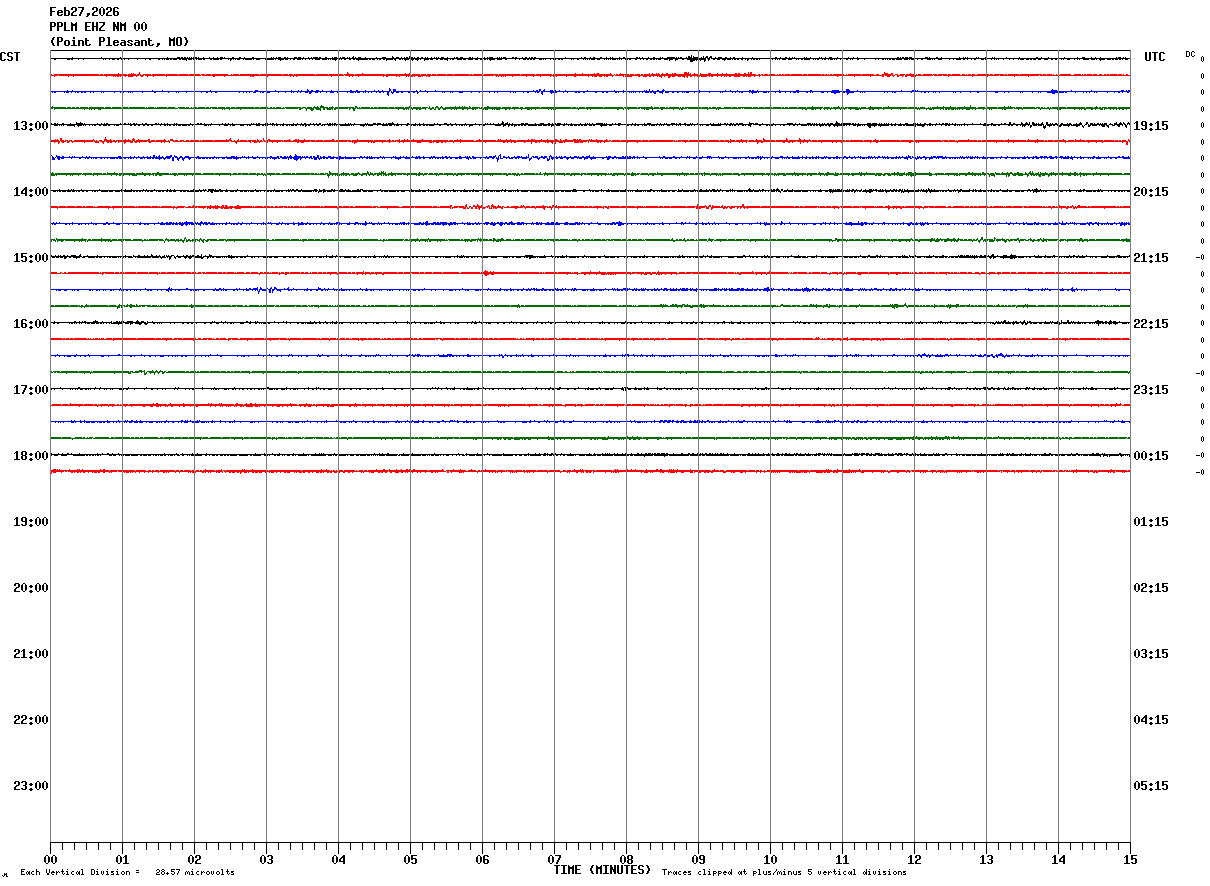Click the CST timezone label
Screen dimensions: 1210x886
pos(10,57)
